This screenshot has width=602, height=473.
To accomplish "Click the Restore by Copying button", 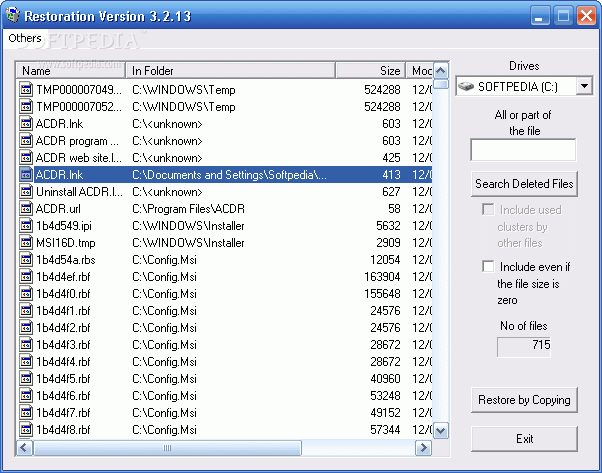I will (524, 400).
